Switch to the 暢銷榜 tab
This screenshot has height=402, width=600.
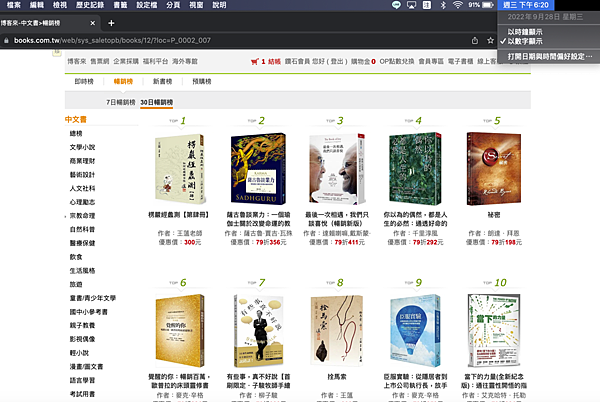pyautogui.click(x=123, y=81)
